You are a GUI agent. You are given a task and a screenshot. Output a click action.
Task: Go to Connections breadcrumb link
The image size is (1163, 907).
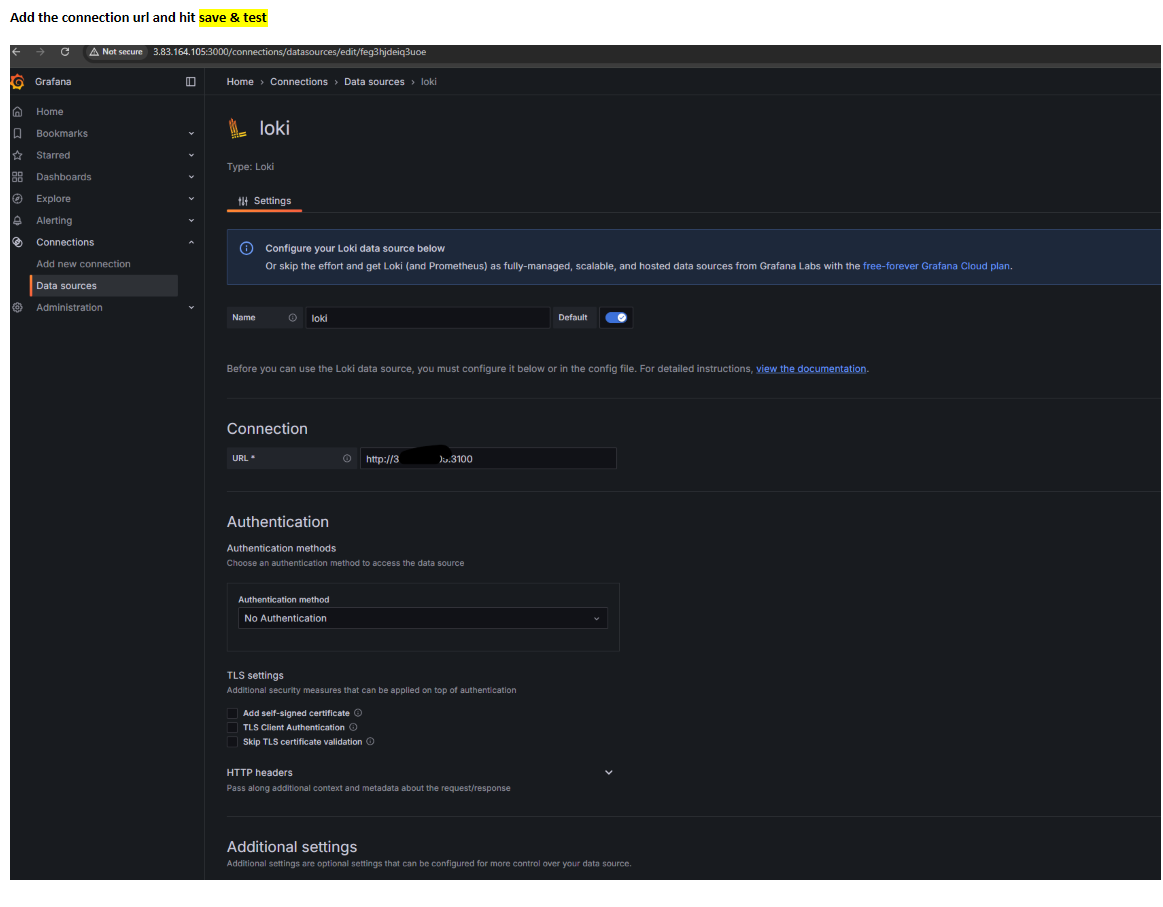click(299, 82)
